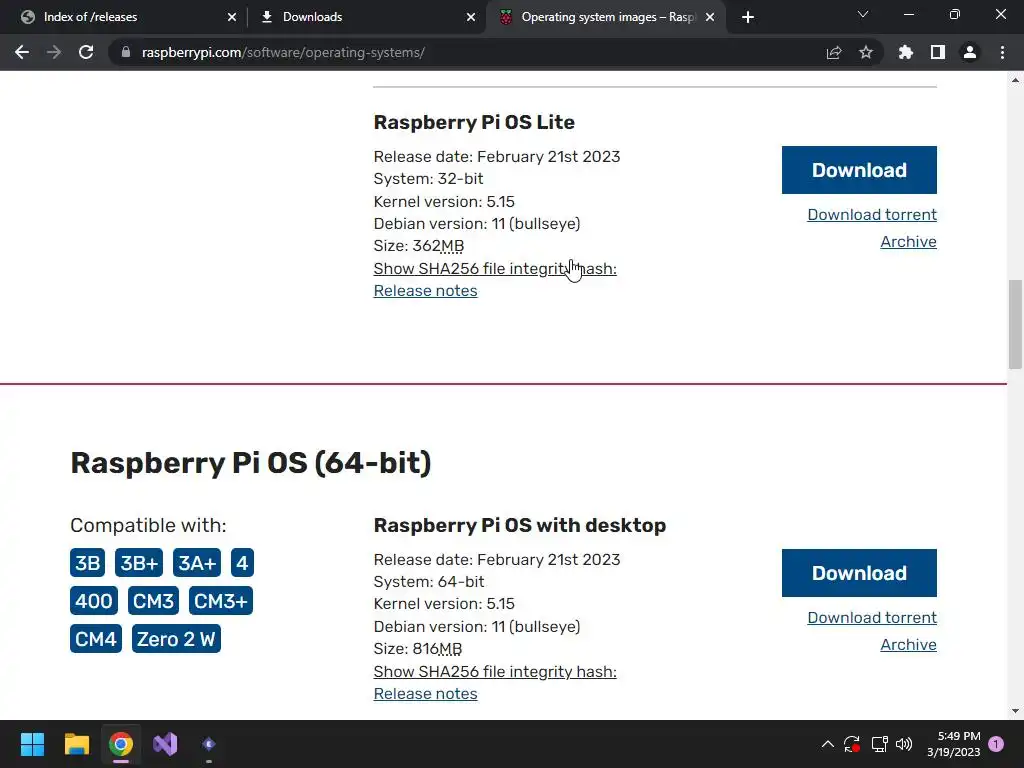Show hidden system tray icons
Viewport: 1024px width, 768px height.
click(x=827, y=744)
